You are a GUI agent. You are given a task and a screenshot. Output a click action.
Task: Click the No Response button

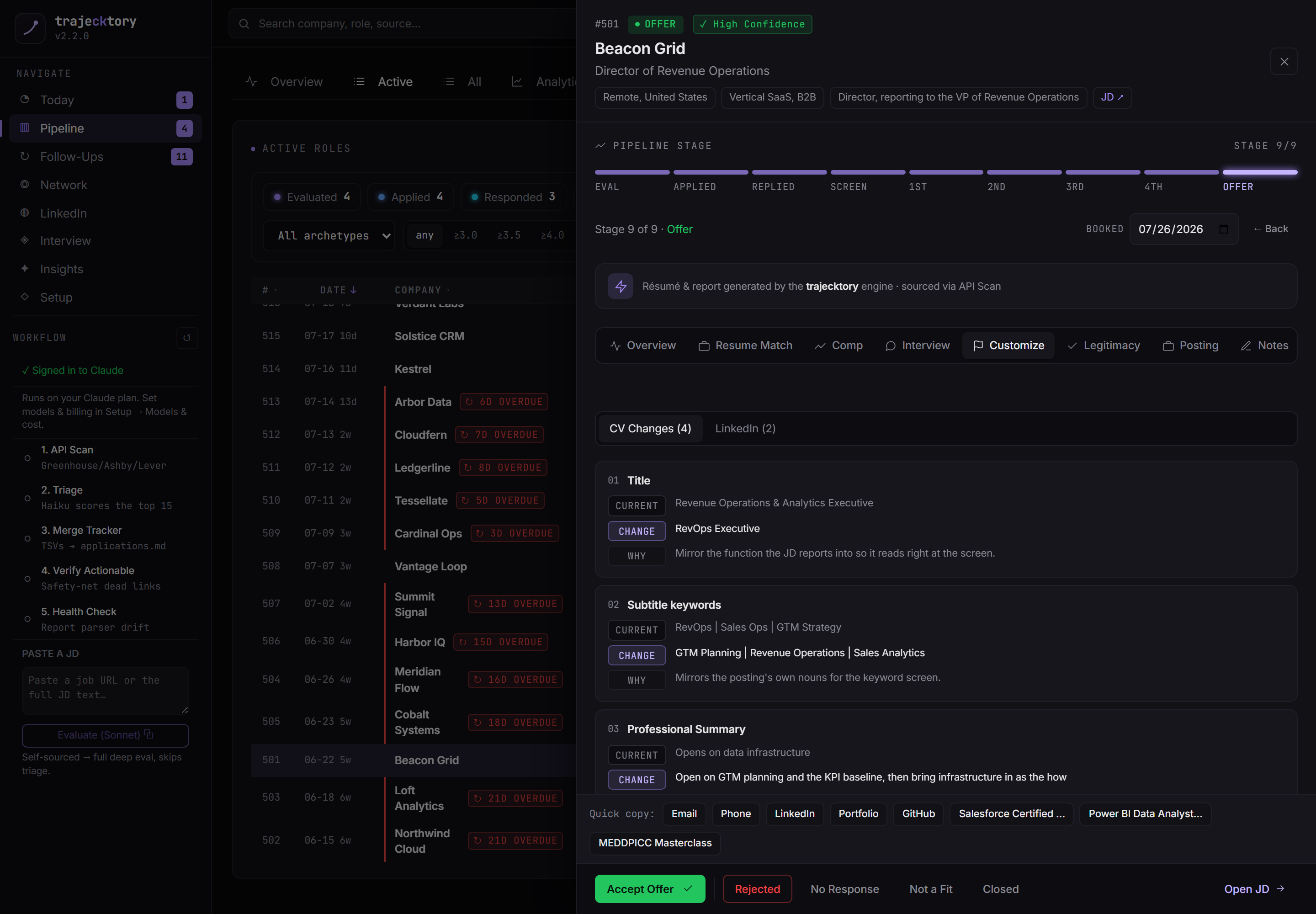pos(845,889)
